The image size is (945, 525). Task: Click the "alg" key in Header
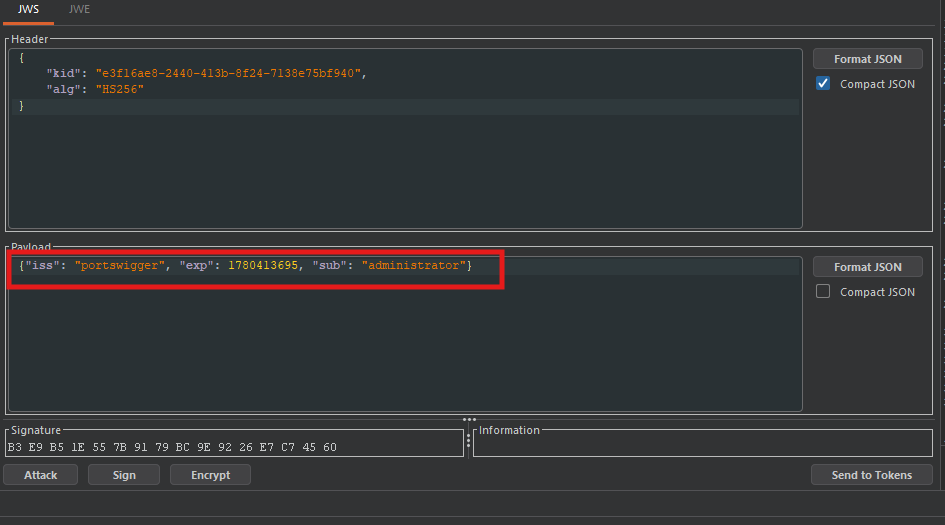pos(63,89)
